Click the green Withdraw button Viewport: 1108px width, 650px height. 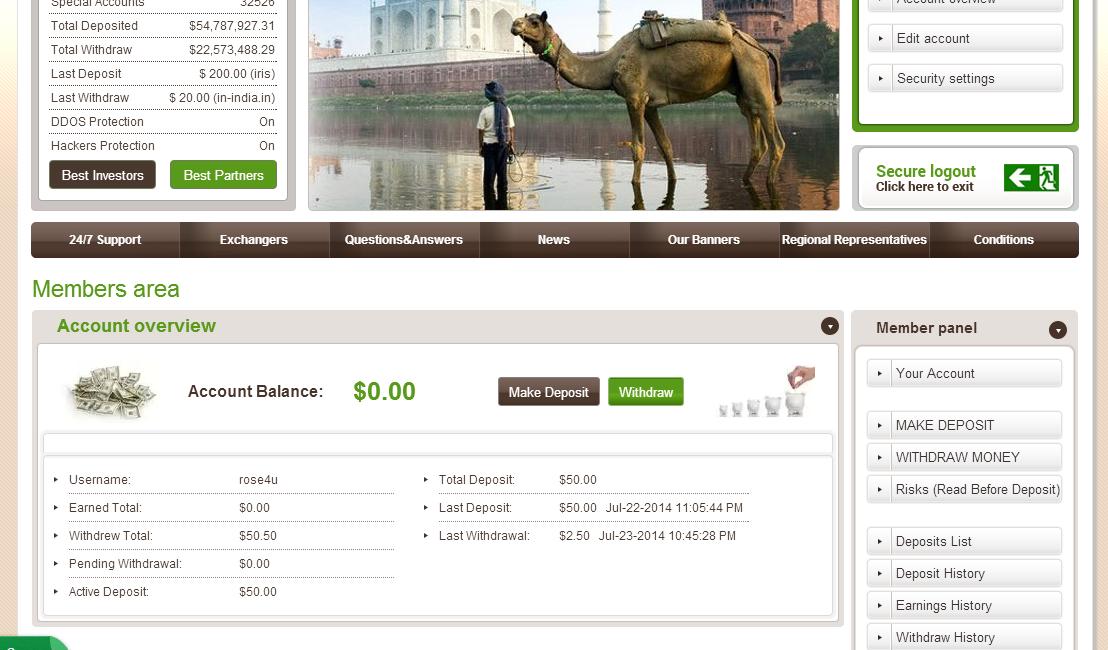point(646,392)
